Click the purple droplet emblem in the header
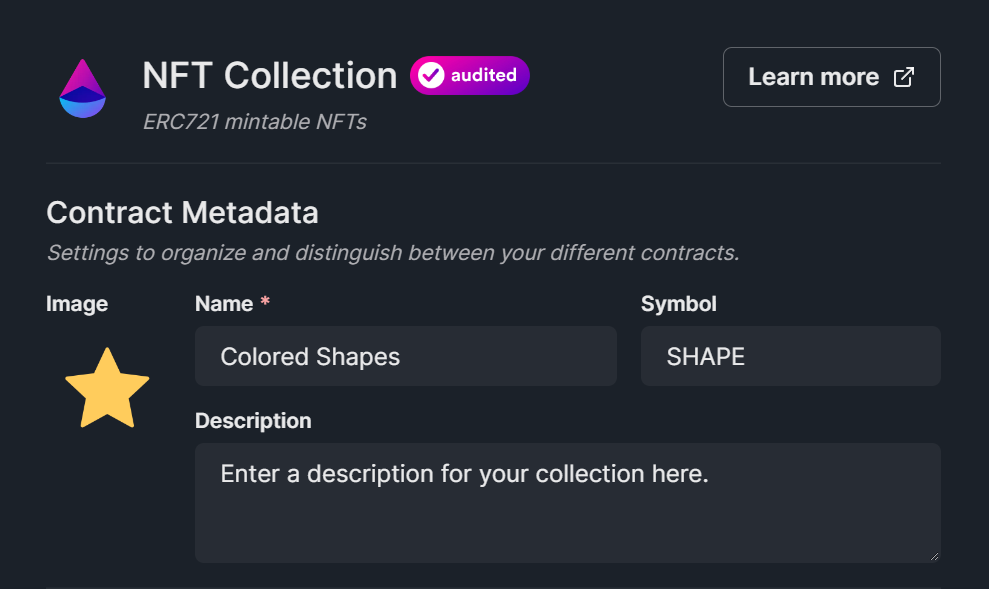The width and height of the screenshot is (989, 589). pos(82,88)
